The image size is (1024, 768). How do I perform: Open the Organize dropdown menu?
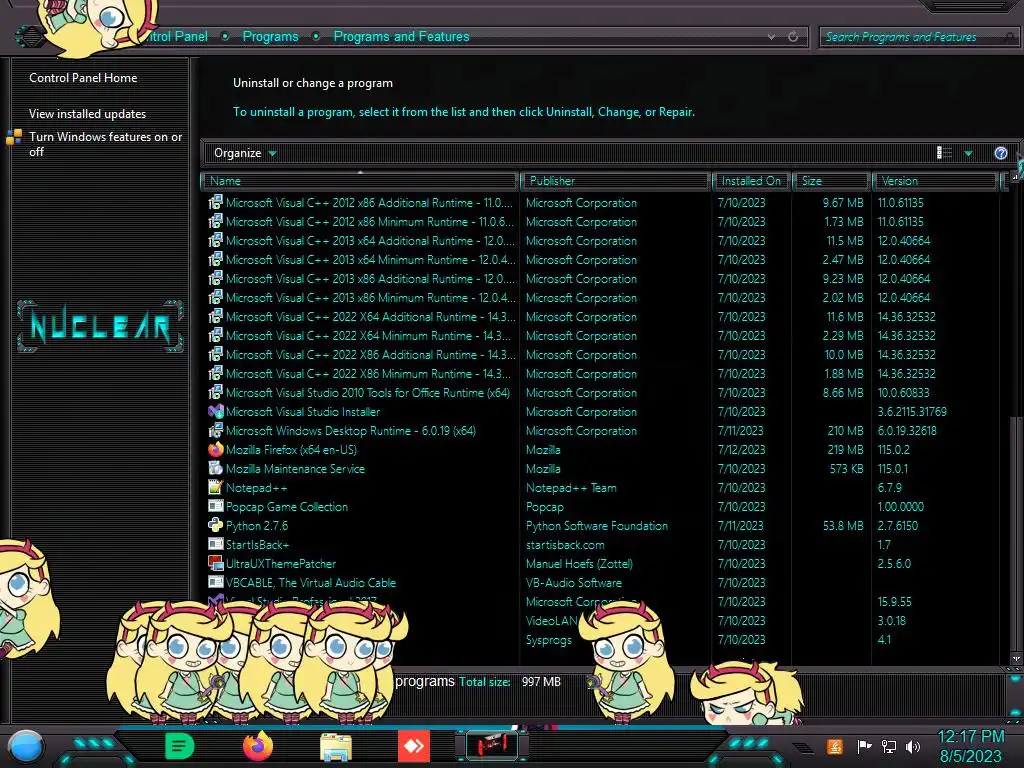245,153
